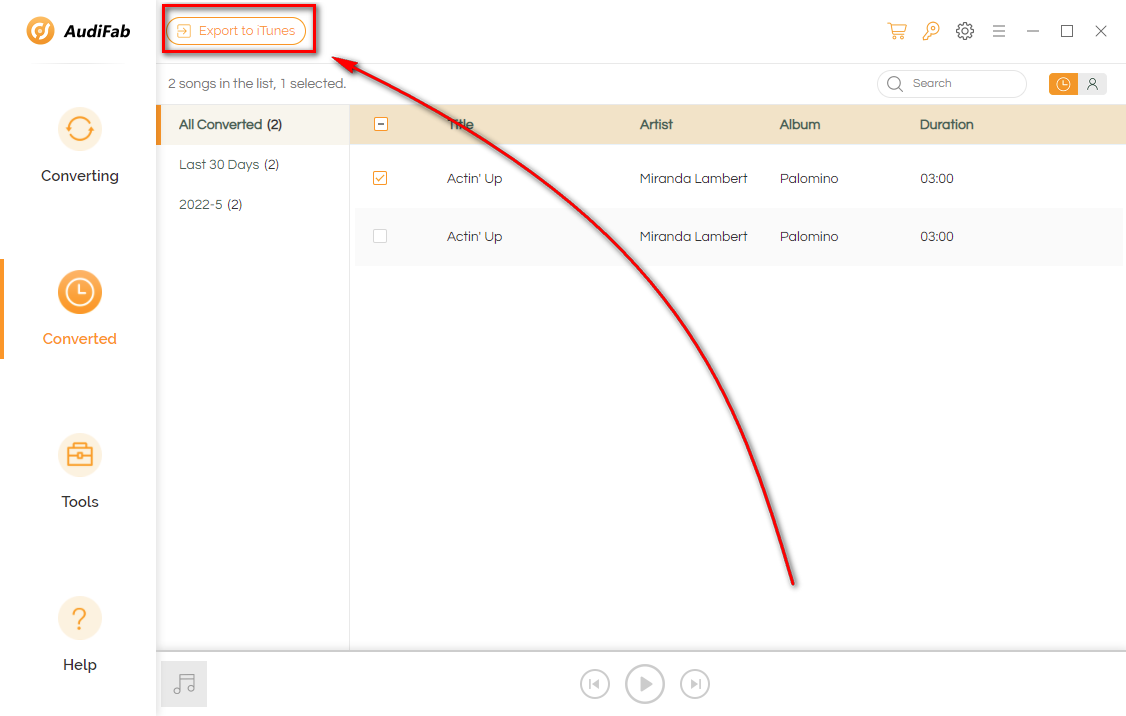Open the settings gear icon
1126x716 pixels.
tap(964, 31)
